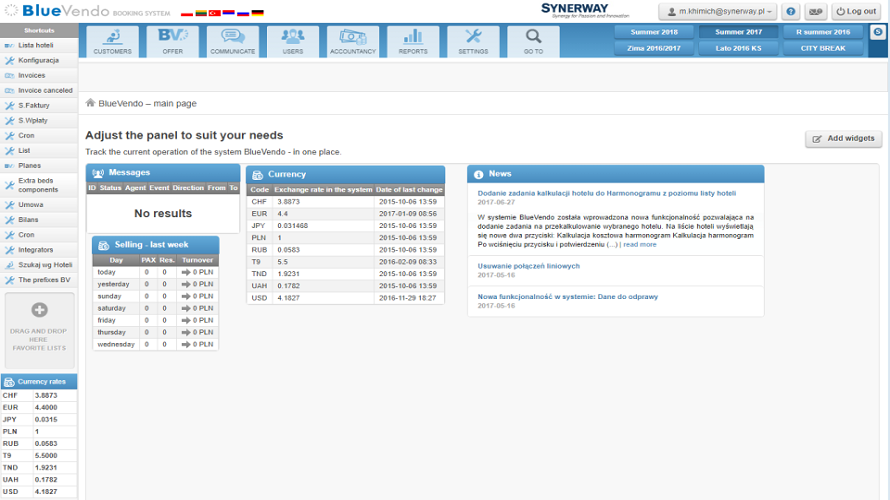Click the home icon in breadcrumb
890x500 pixels.
90,103
